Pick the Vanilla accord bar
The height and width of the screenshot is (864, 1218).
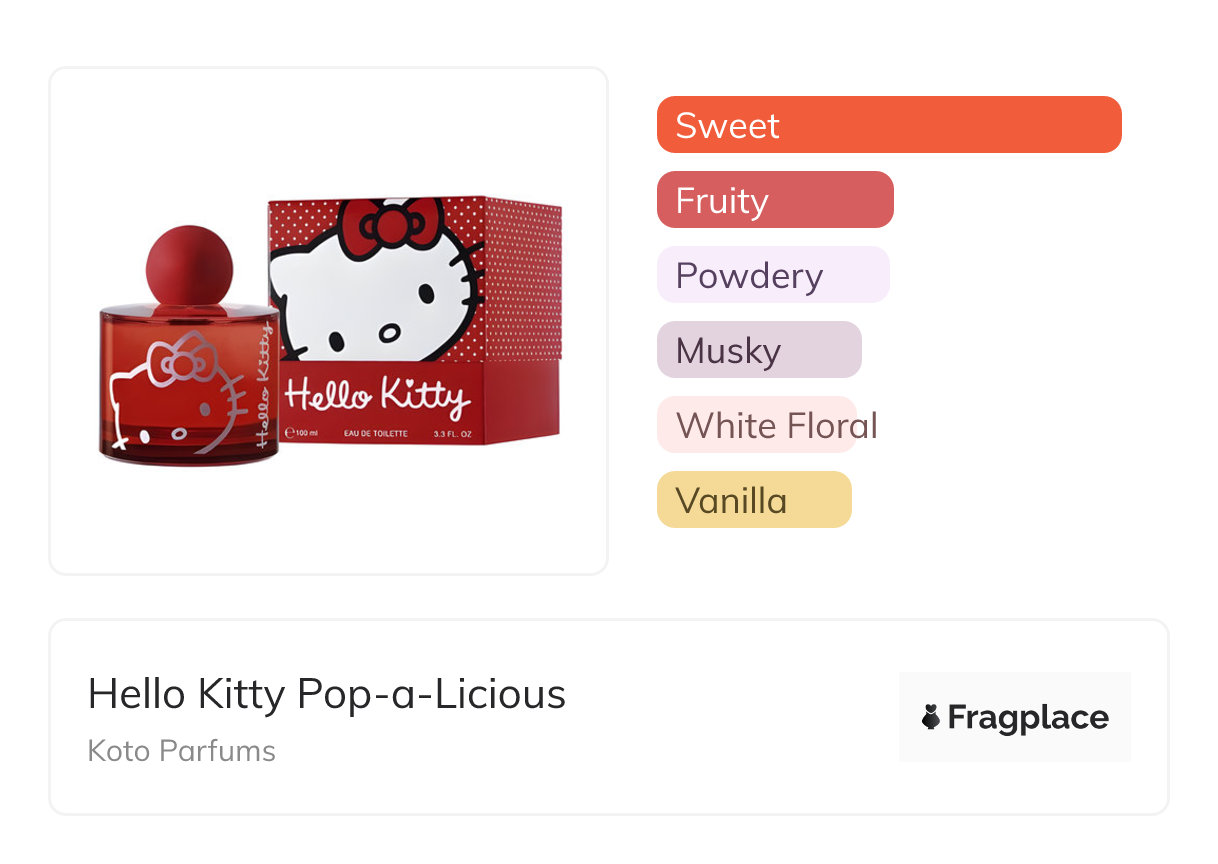[753, 500]
